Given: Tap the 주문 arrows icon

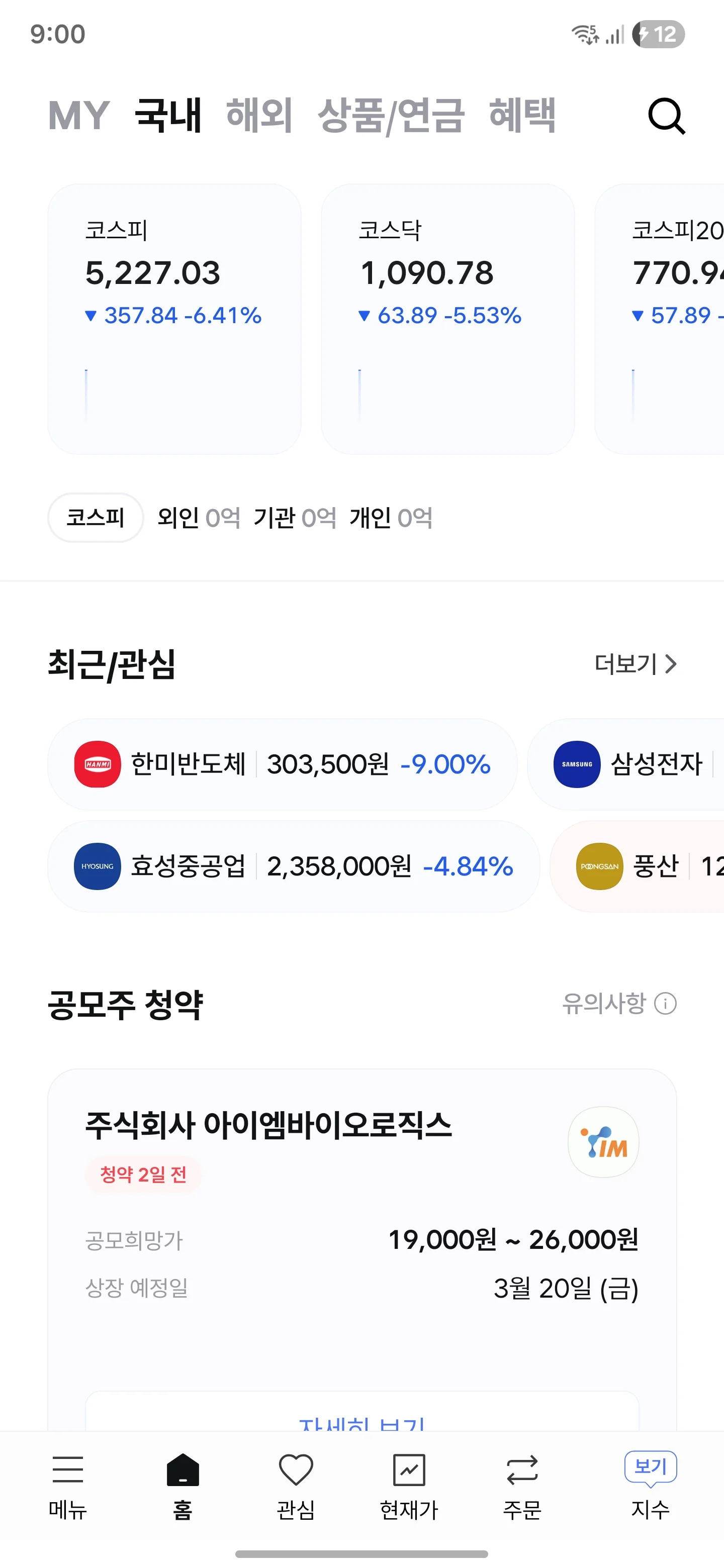Looking at the screenshot, I should coord(522,1470).
